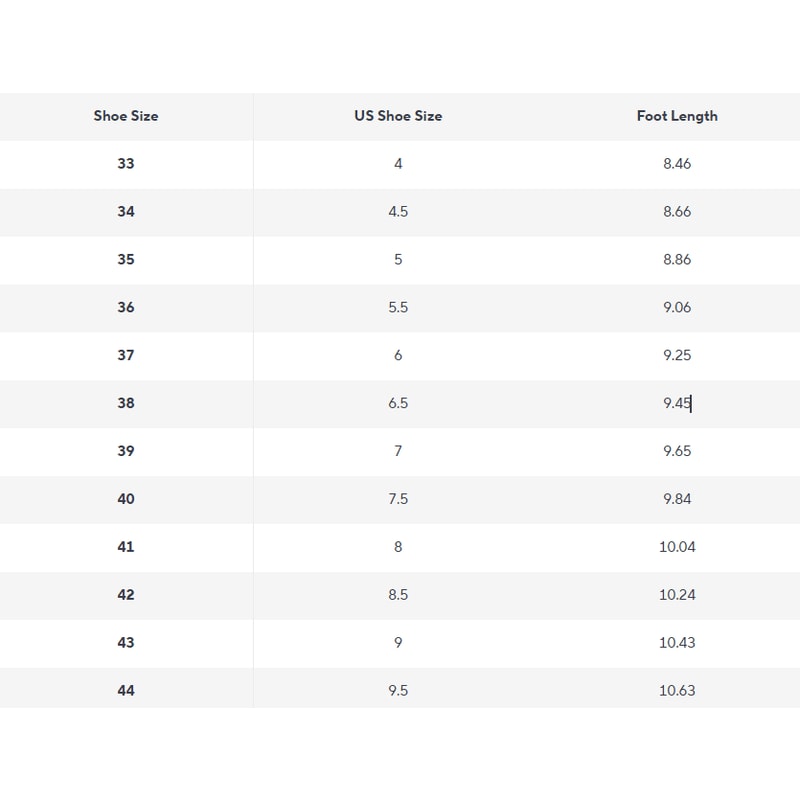
Task: Select foot length 9.84 cell
Action: (x=677, y=499)
